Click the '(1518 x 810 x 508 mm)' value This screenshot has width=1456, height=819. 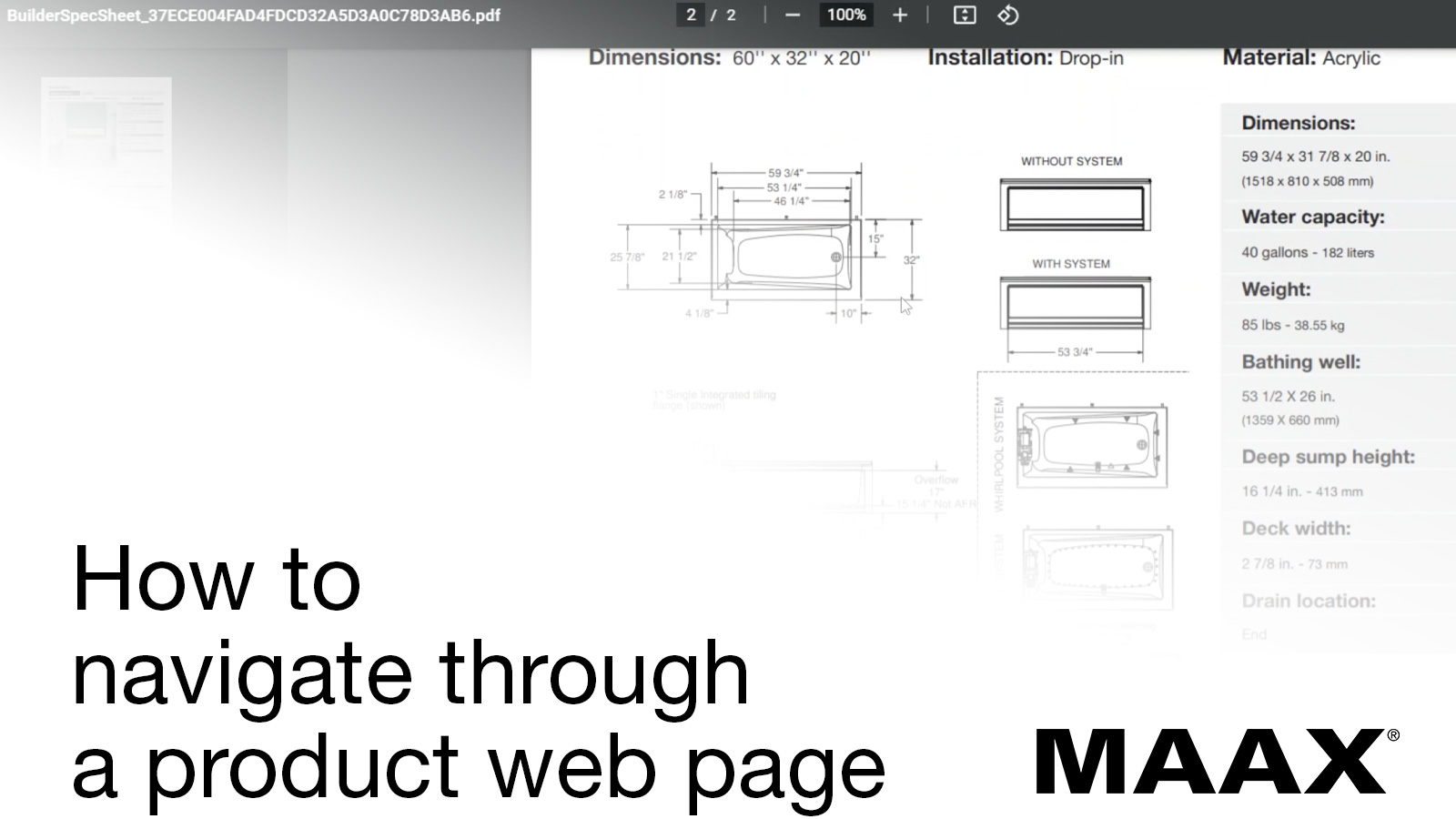pyautogui.click(x=1308, y=181)
